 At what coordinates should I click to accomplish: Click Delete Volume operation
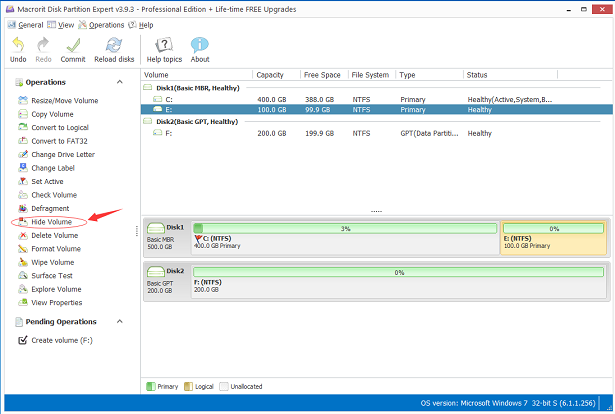pos(48,235)
